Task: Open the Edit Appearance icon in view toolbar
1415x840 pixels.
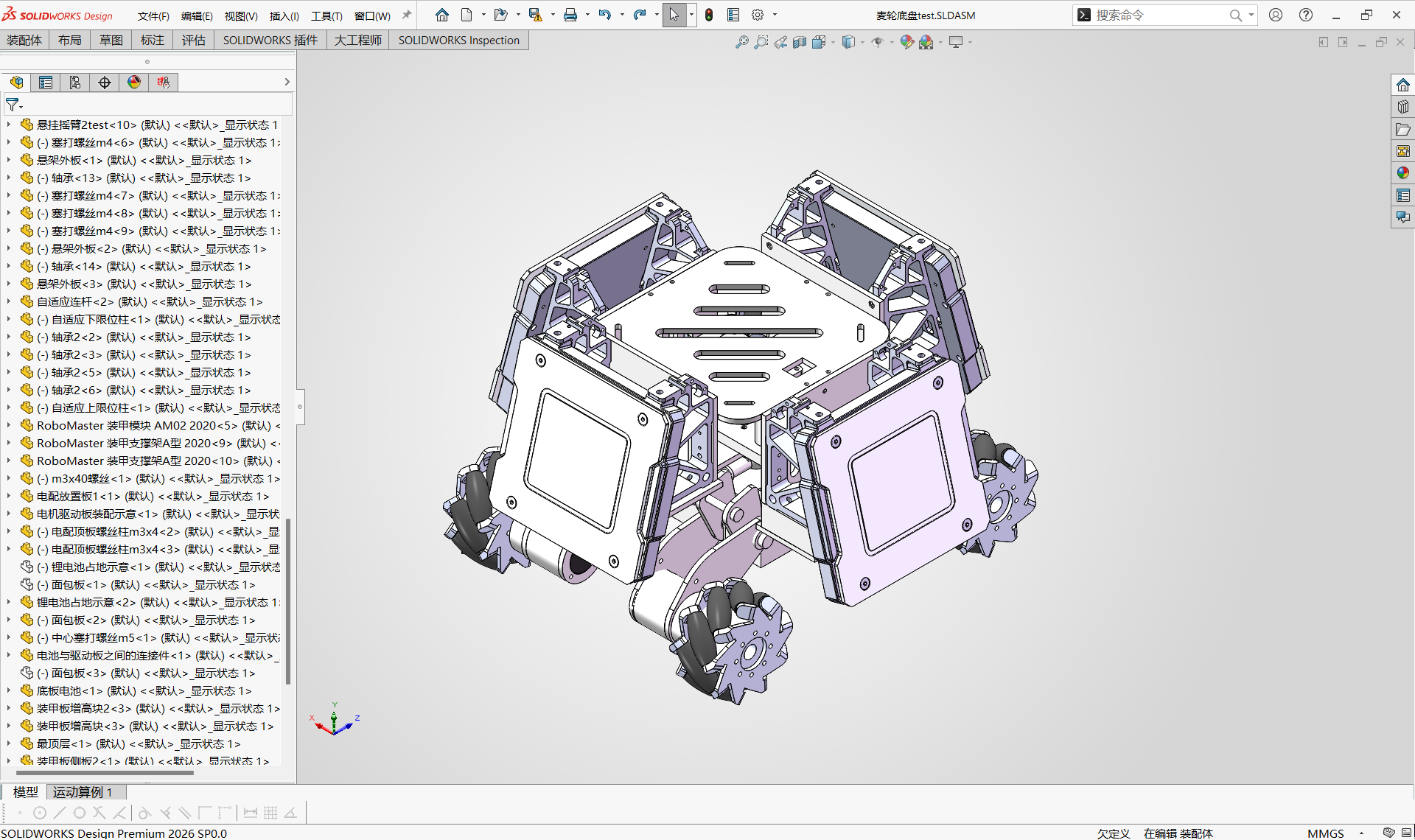Action: [x=906, y=42]
